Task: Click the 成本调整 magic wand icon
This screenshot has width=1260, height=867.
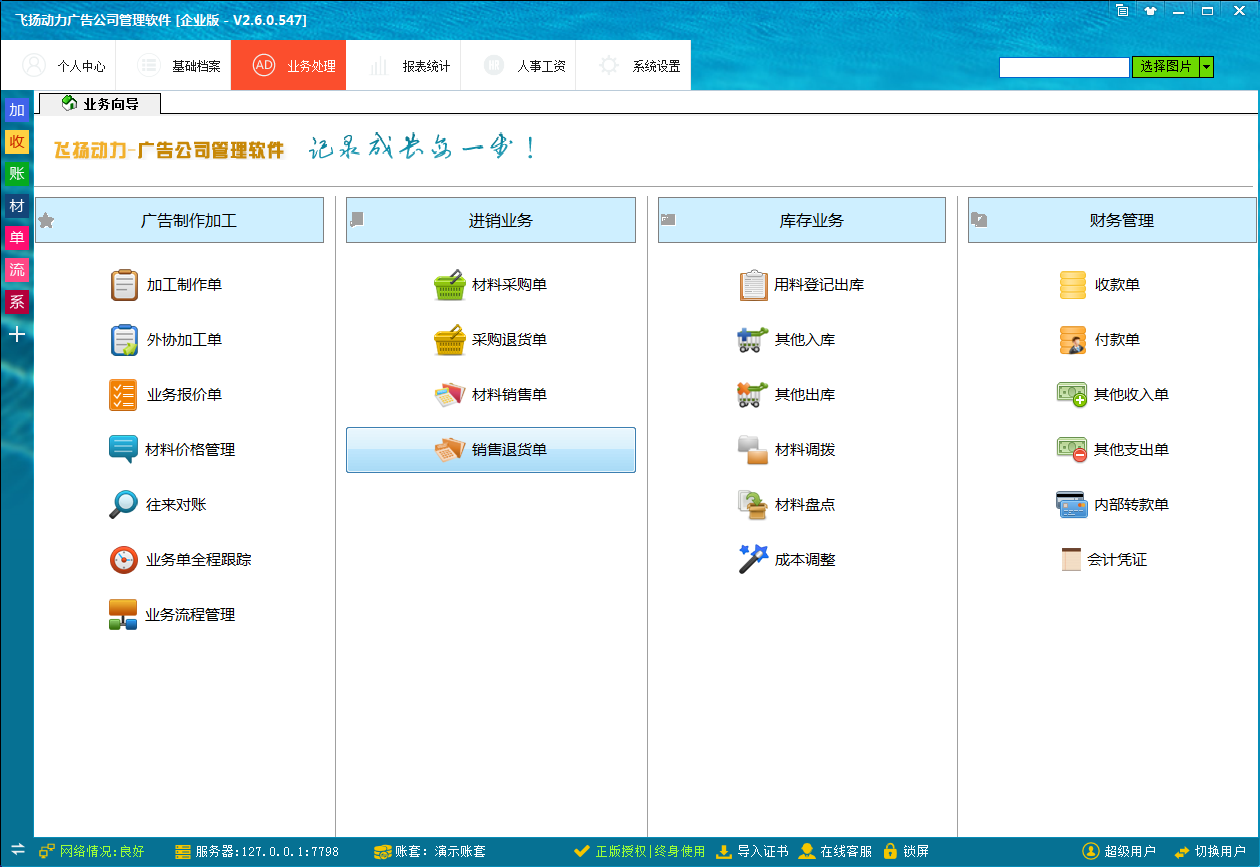Action: point(752,559)
